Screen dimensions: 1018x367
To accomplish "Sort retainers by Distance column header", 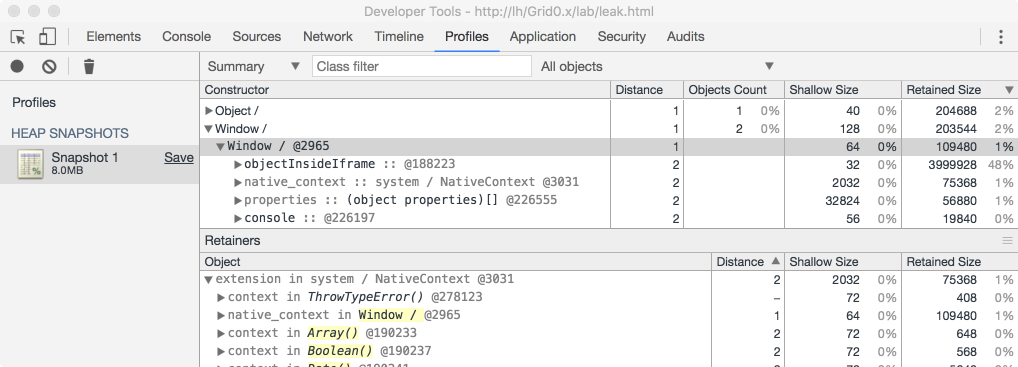I will 748,262.
